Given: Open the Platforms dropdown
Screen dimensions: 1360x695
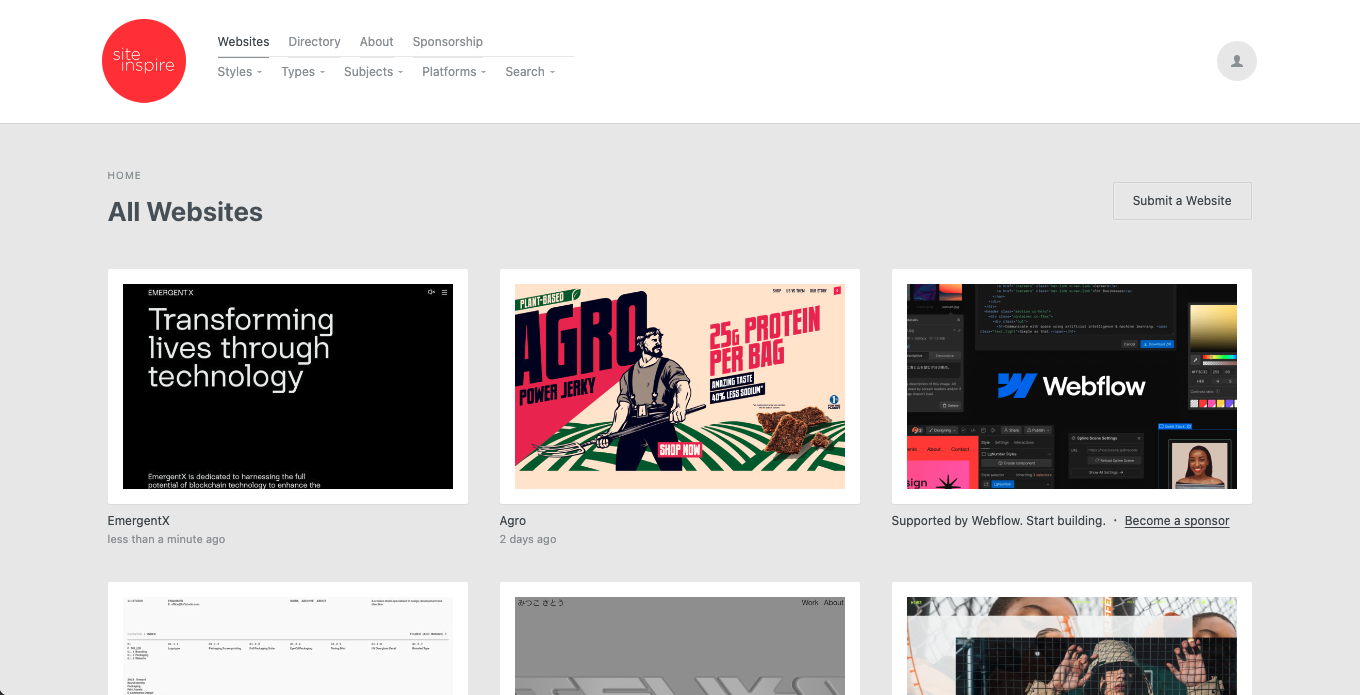Looking at the screenshot, I should pyautogui.click(x=453, y=72).
